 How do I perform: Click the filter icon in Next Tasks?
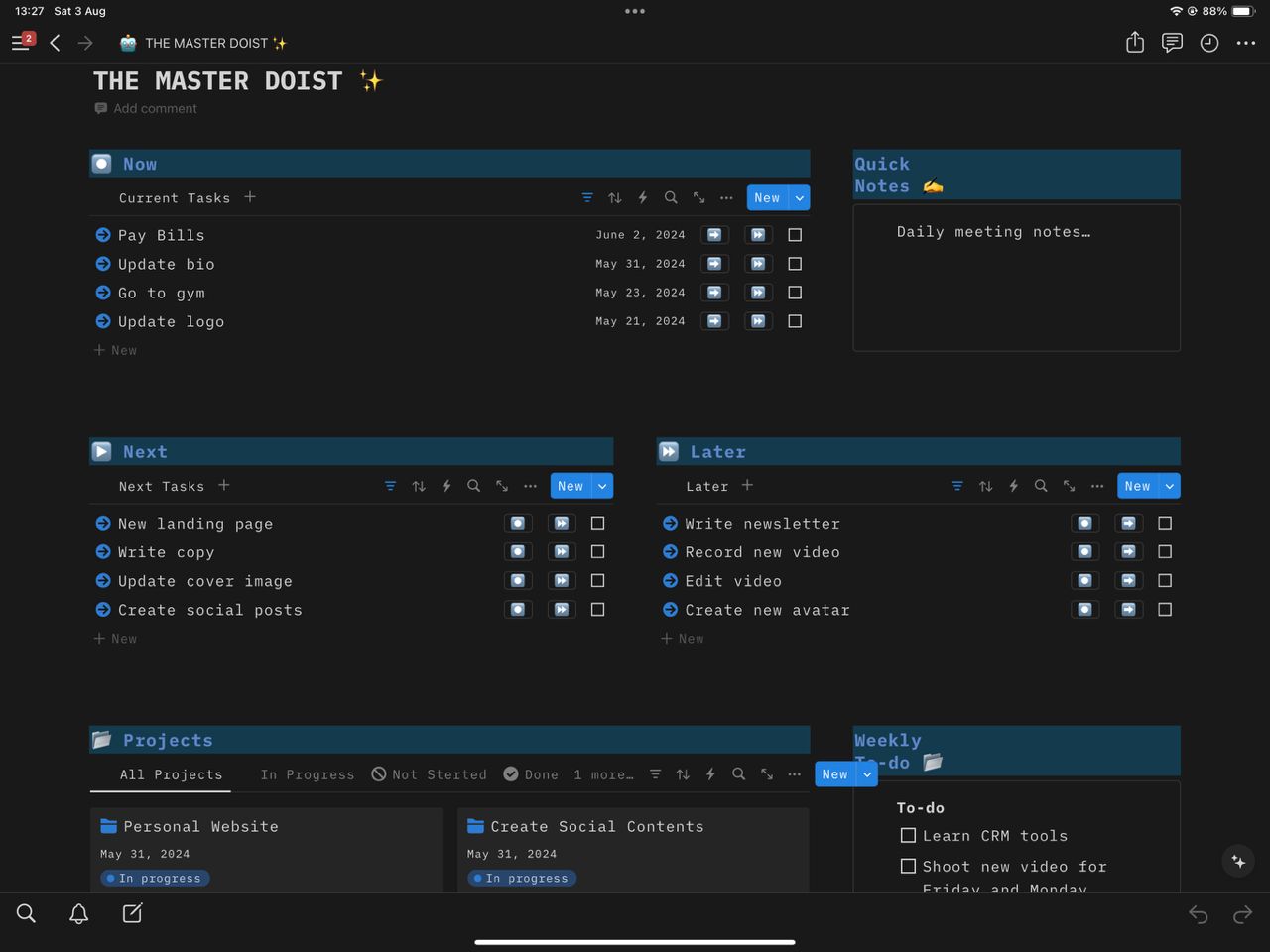pos(390,486)
